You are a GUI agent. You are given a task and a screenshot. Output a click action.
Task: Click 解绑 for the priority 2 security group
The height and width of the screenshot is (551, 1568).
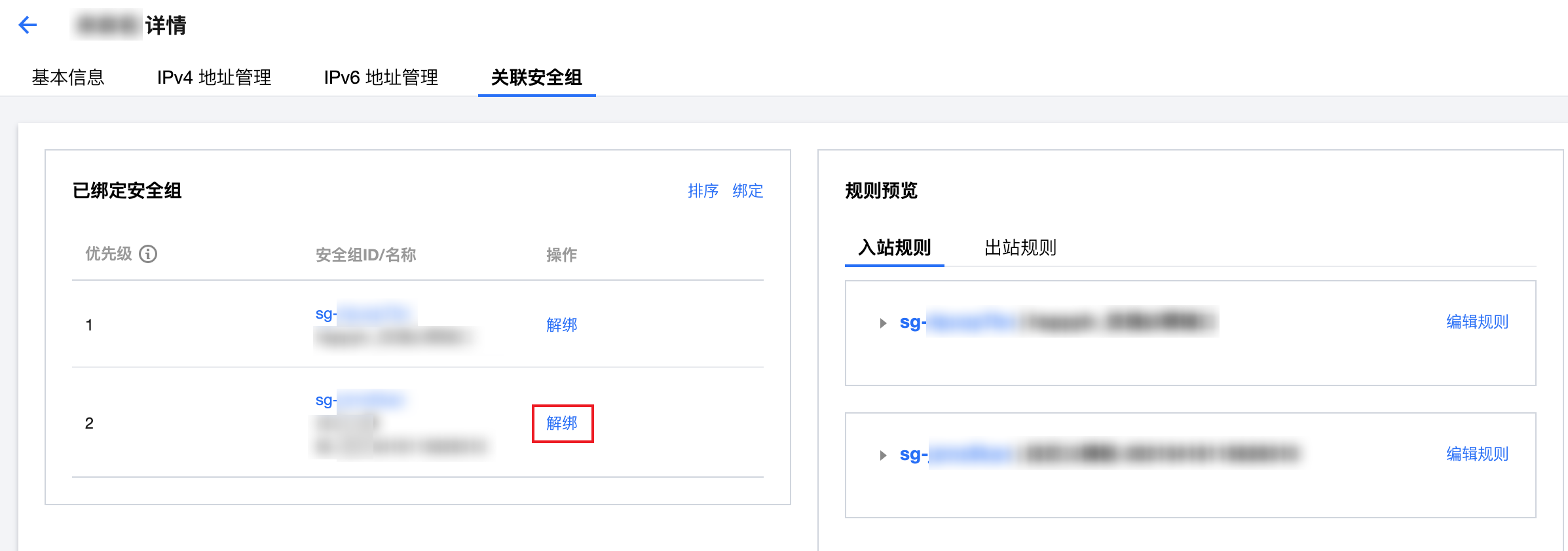pyautogui.click(x=562, y=423)
